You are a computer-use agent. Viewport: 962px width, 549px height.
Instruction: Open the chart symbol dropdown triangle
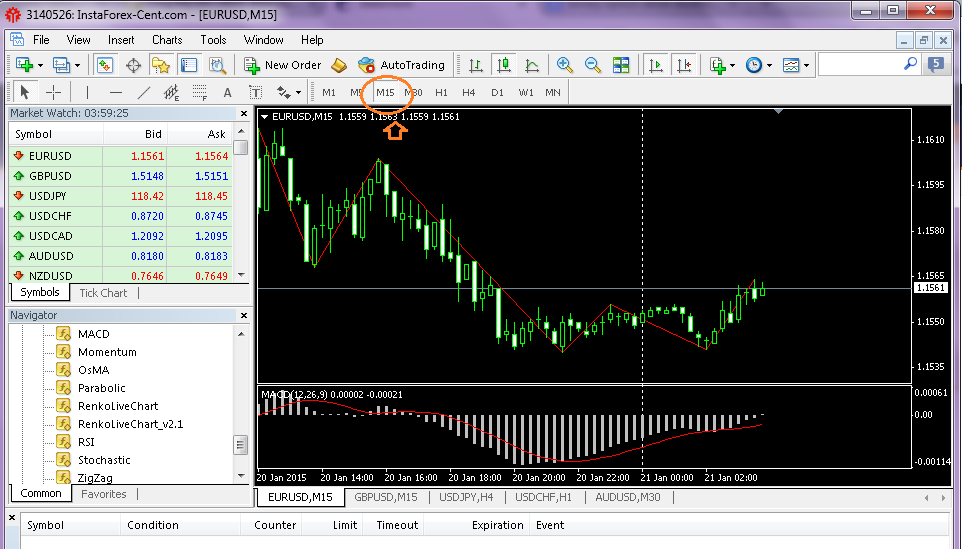[264, 117]
